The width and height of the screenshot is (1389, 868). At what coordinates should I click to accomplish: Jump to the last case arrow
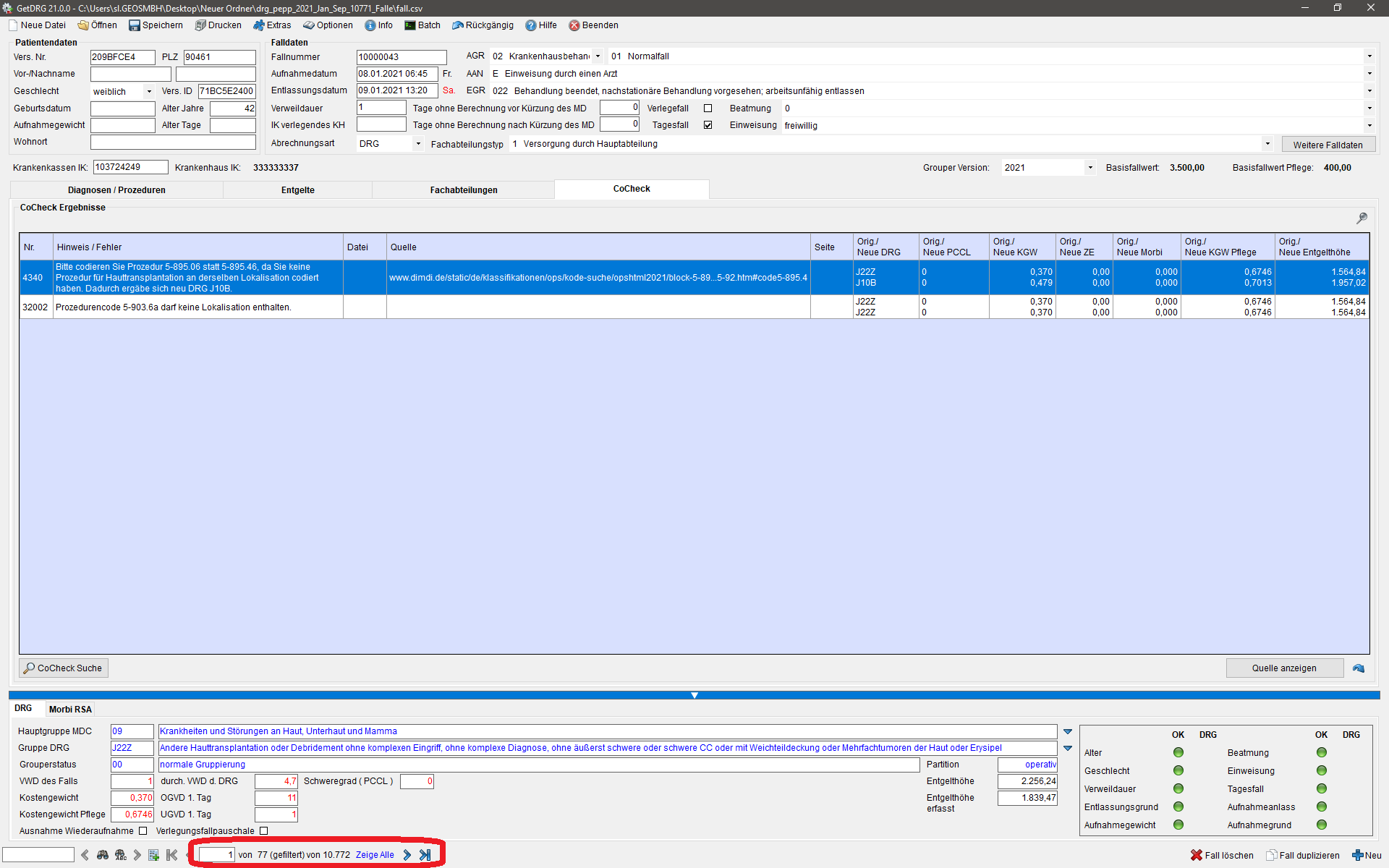pos(425,855)
